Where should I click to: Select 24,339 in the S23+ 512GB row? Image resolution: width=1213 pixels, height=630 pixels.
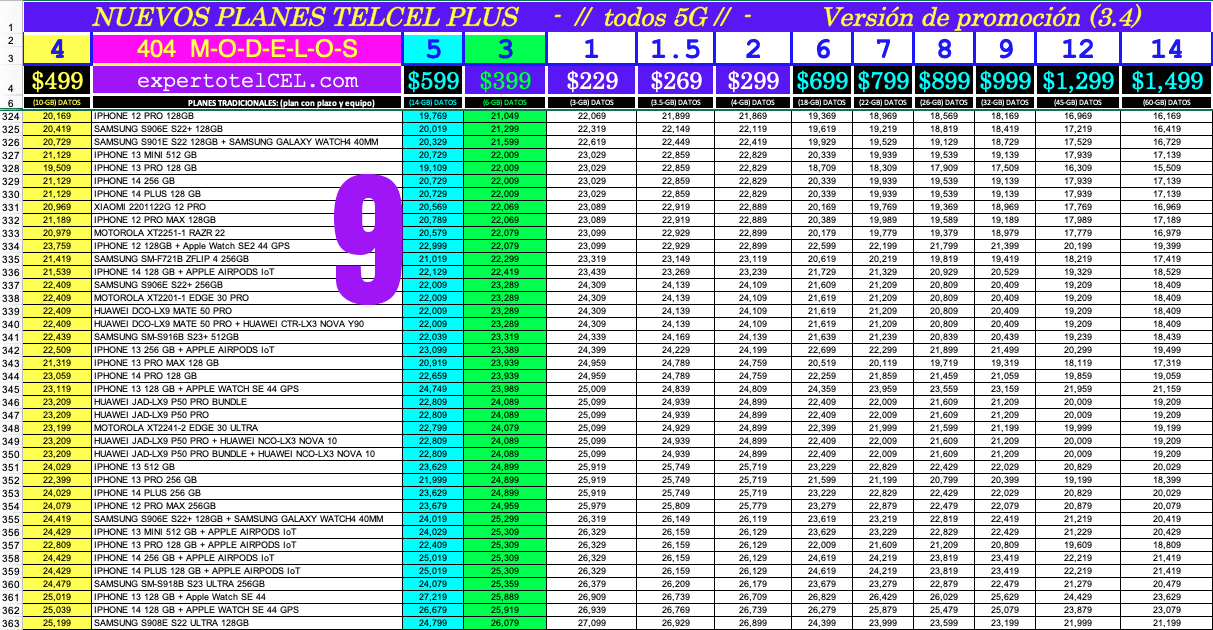point(592,337)
